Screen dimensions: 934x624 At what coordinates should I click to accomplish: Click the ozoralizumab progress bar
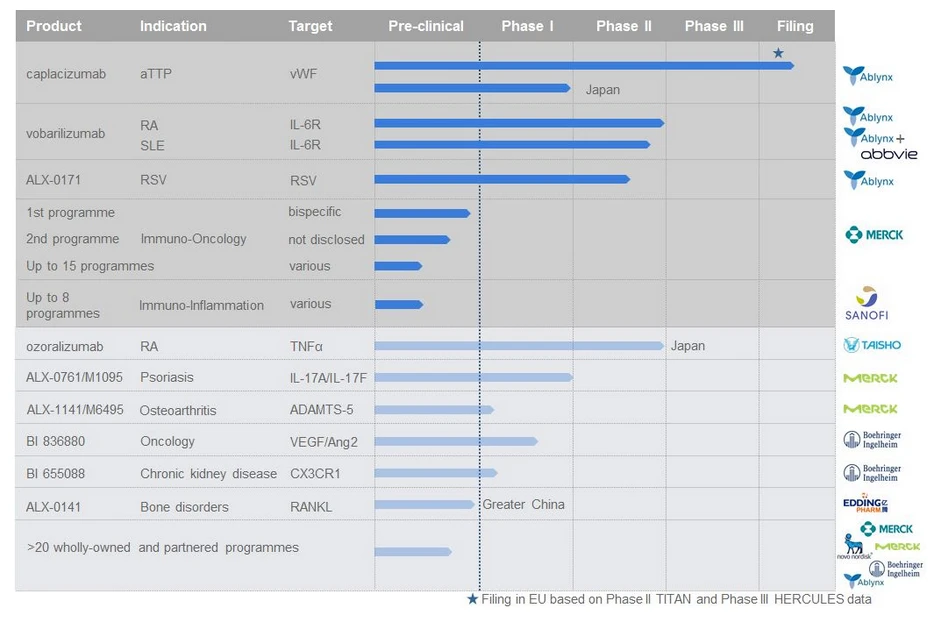[518, 346]
